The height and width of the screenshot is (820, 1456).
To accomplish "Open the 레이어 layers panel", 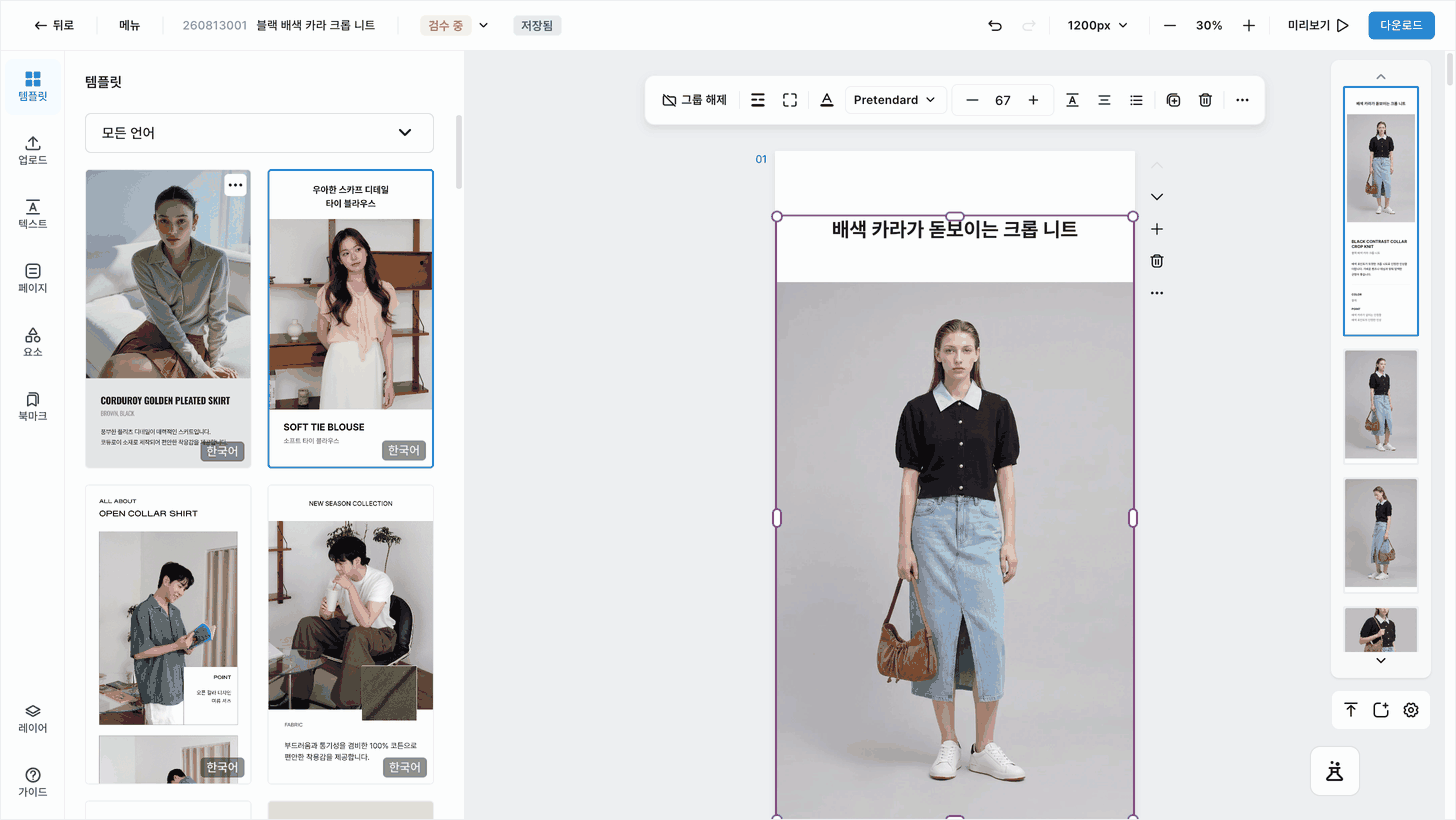I will [x=33, y=719].
